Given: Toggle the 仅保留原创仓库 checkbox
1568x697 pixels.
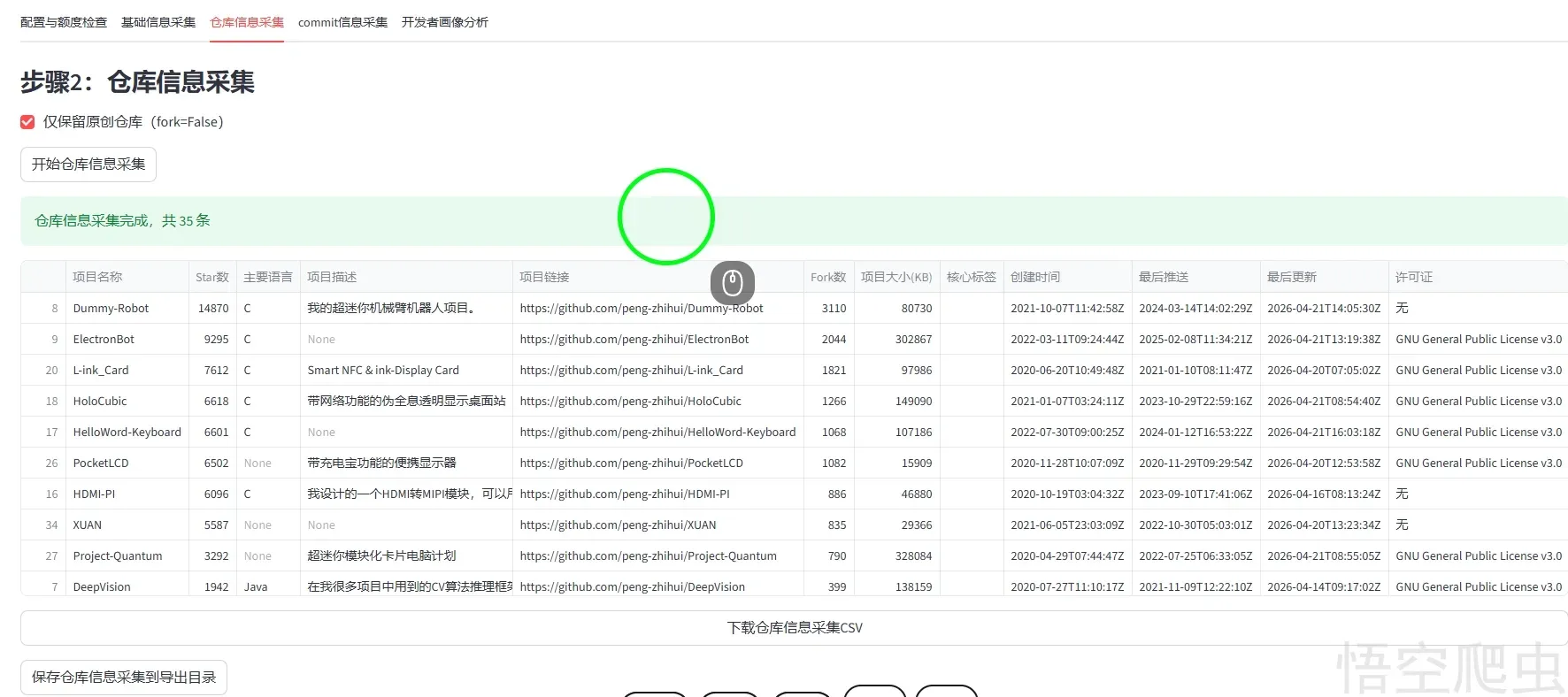Looking at the screenshot, I should (x=28, y=122).
